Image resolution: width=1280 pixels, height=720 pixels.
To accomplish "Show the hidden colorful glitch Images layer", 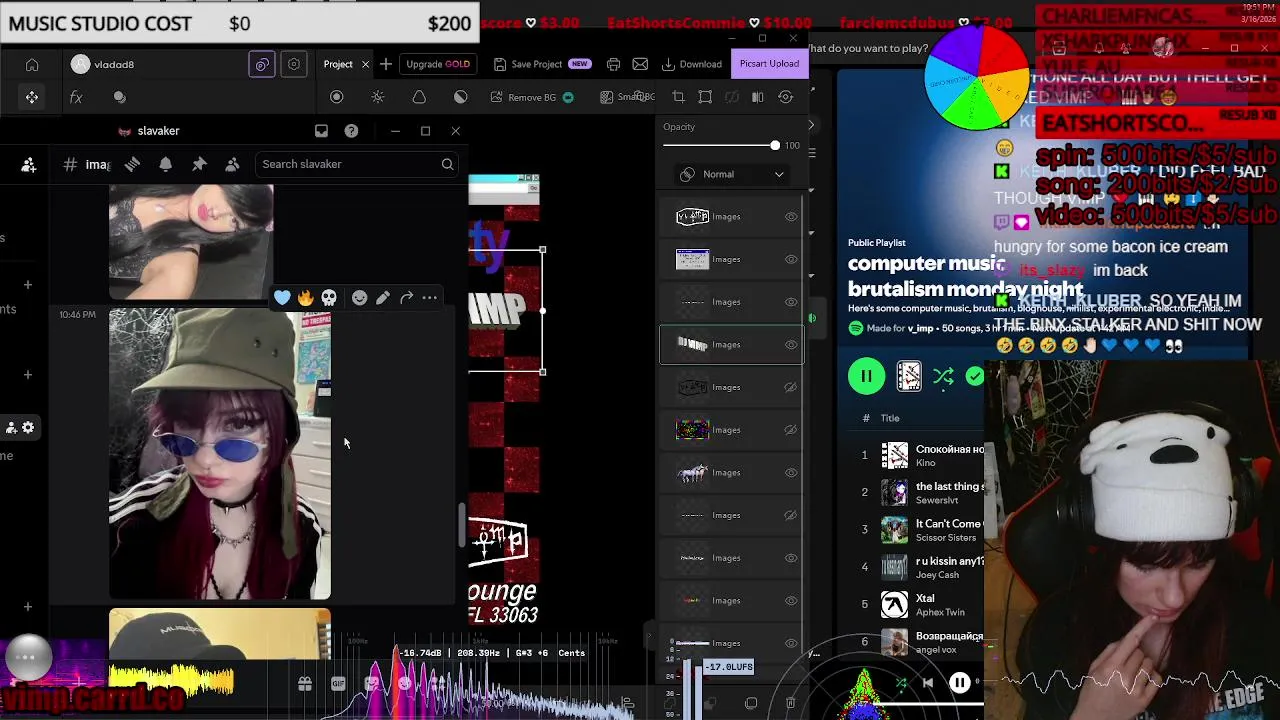I will click(x=791, y=430).
